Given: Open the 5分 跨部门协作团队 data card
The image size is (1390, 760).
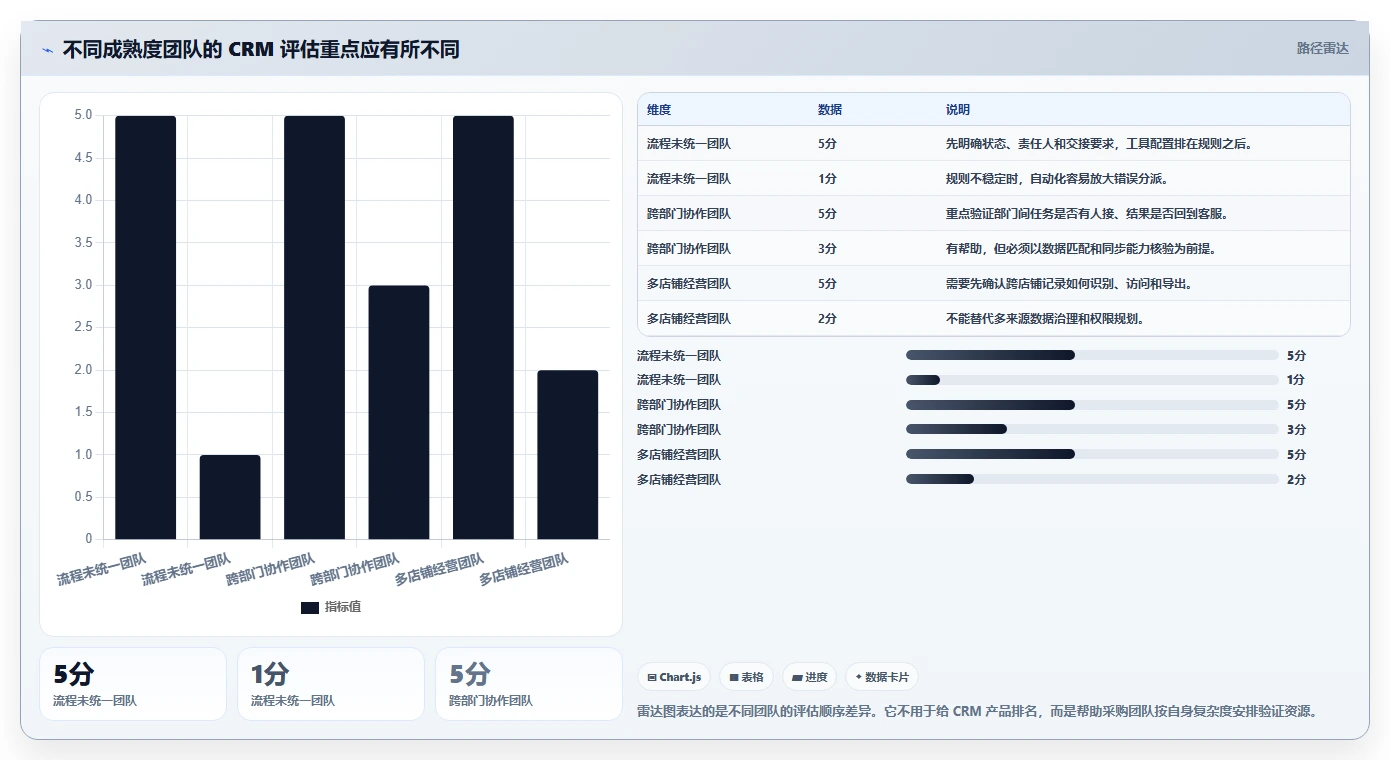Looking at the screenshot, I should tap(529, 684).
